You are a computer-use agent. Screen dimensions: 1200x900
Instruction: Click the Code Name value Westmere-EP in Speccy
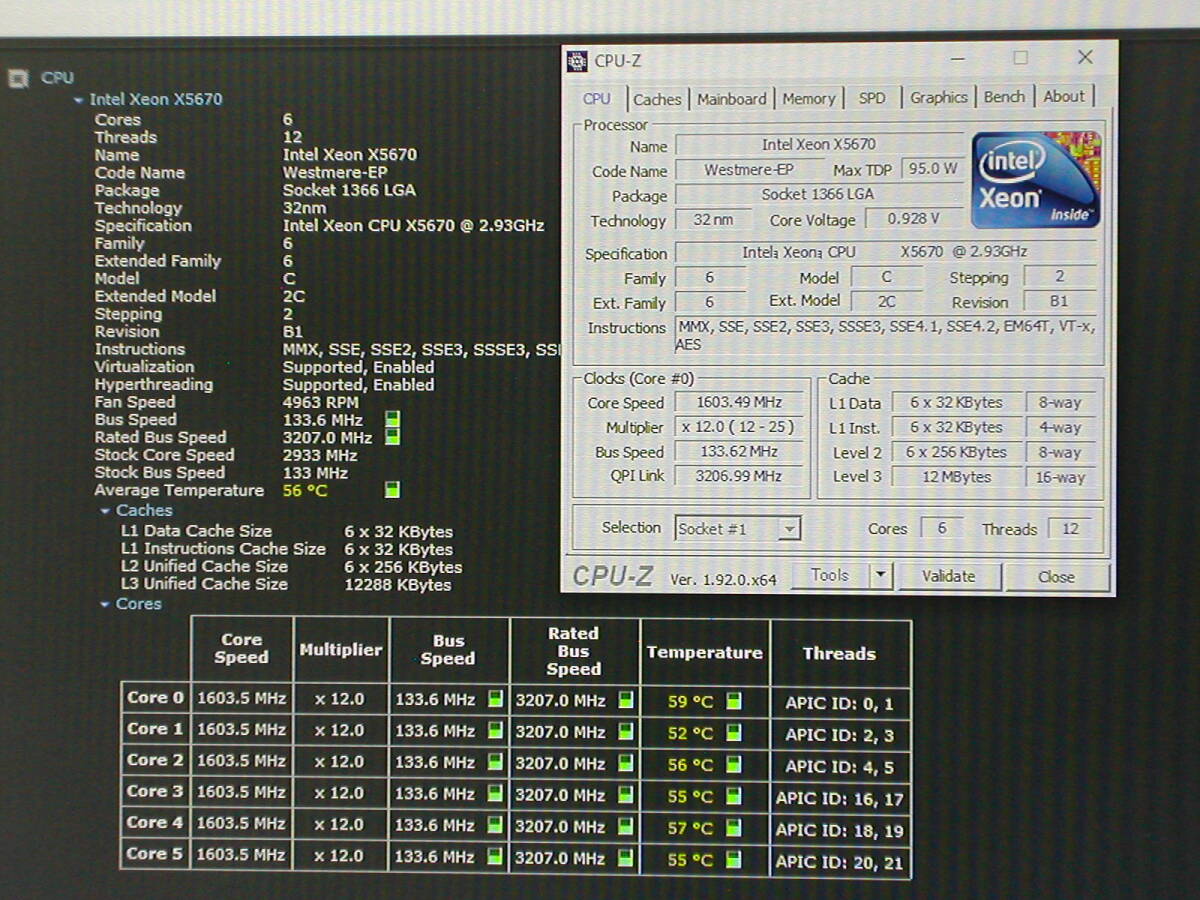(x=335, y=172)
